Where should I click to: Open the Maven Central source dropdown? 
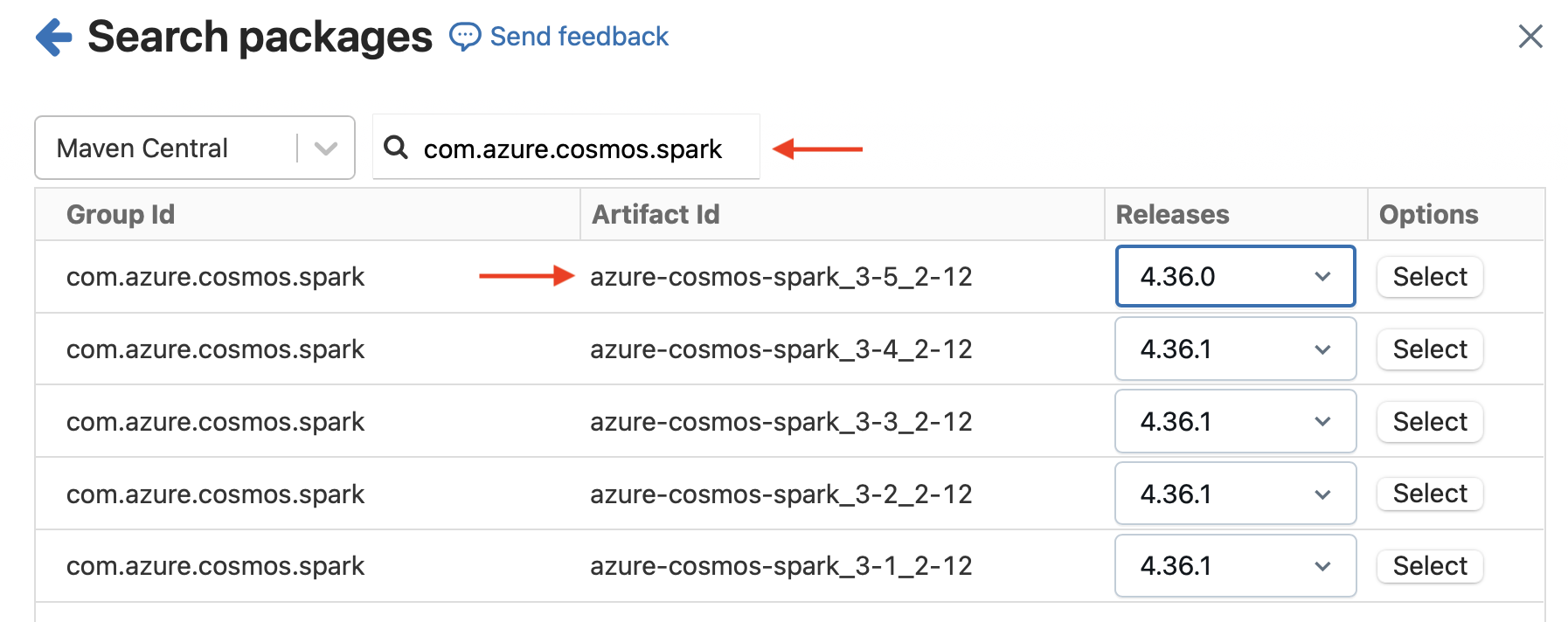pyautogui.click(x=194, y=148)
